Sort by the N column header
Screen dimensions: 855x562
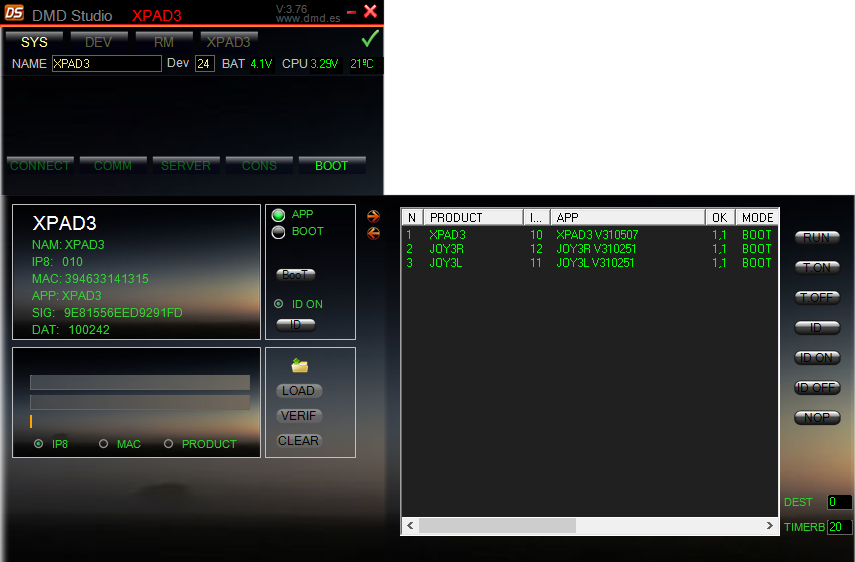click(x=412, y=217)
